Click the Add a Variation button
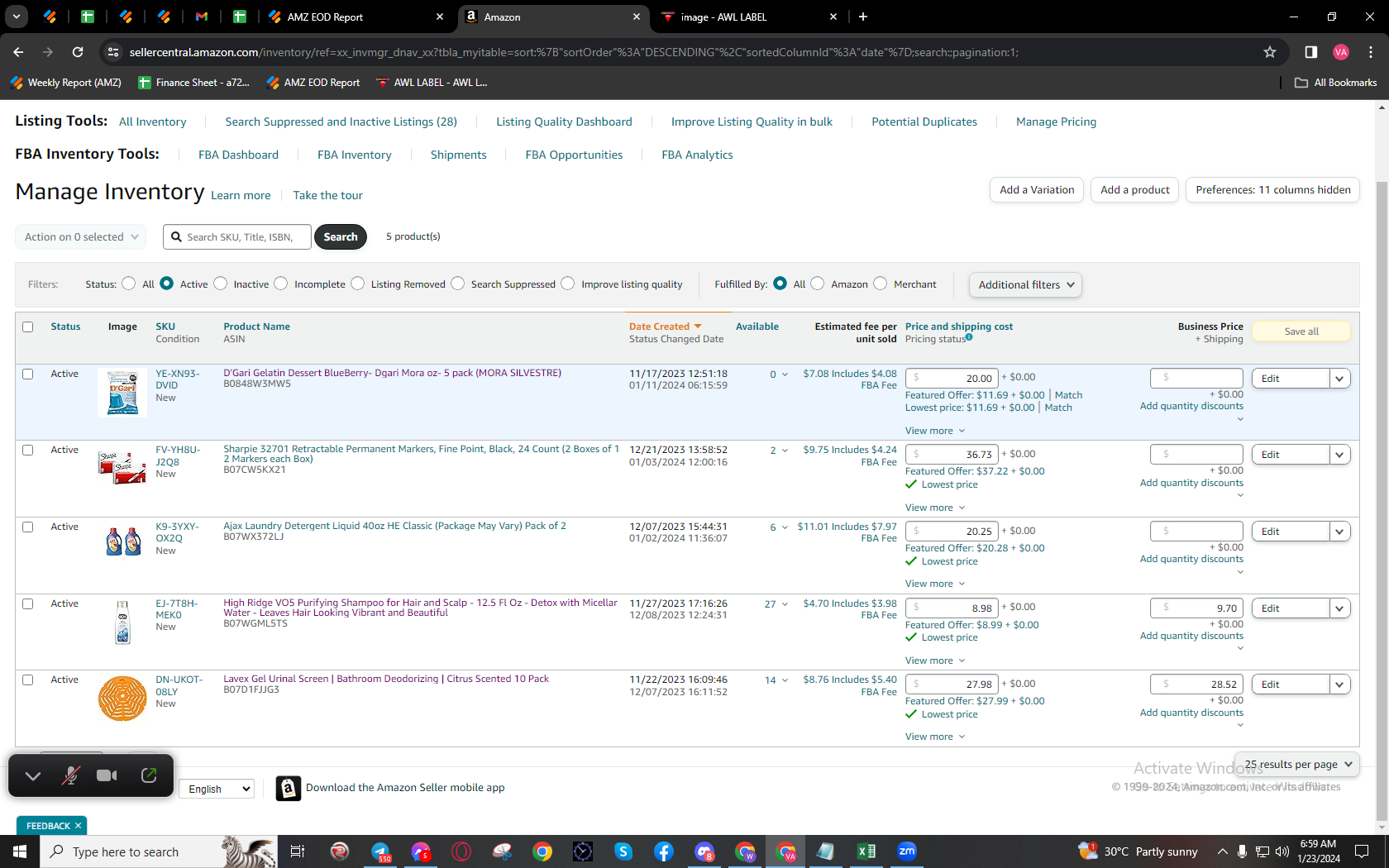Viewport: 1389px width, 868px height. [x=1037, y=190]
